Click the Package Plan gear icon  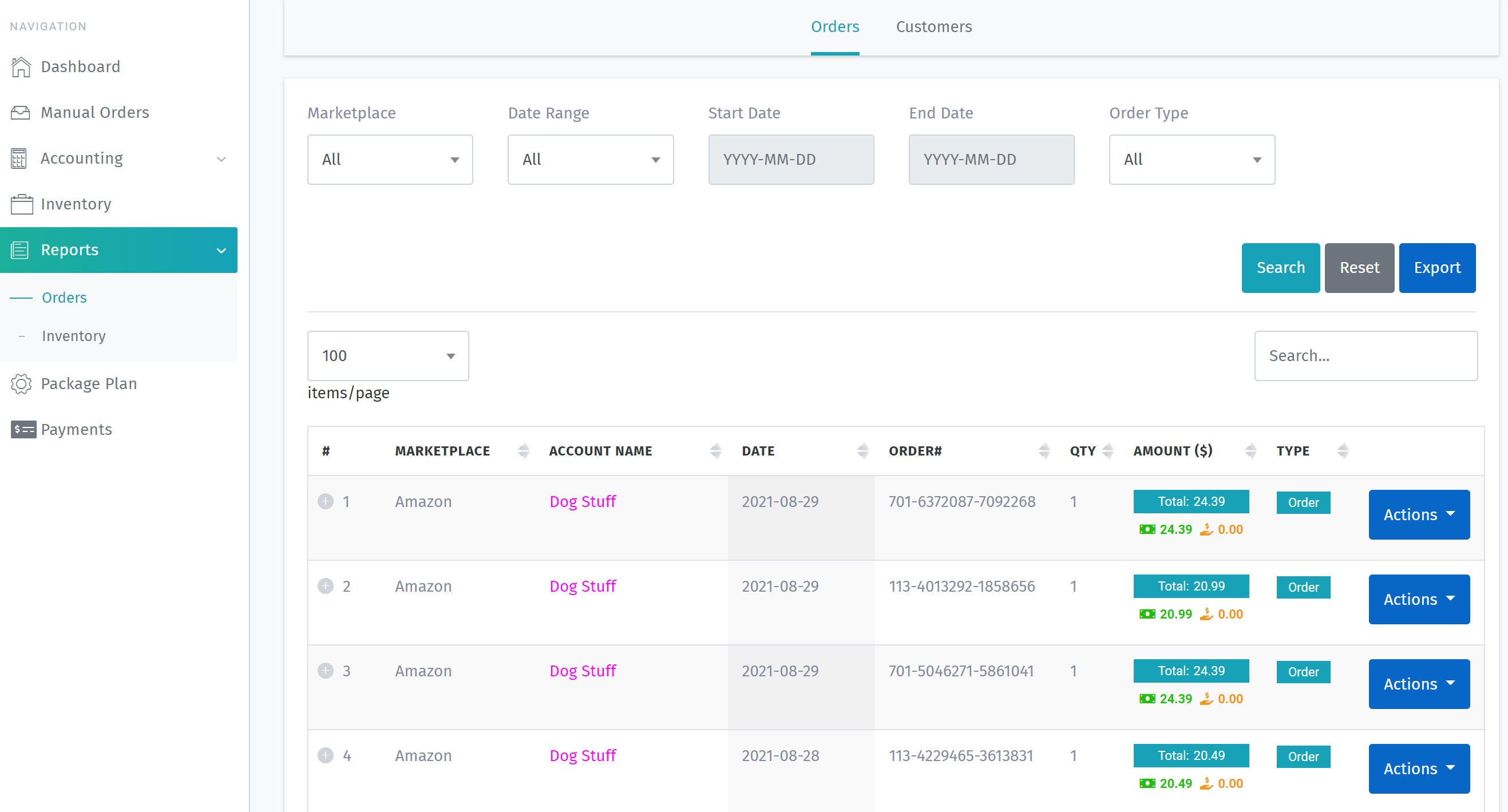tap(21, 384)
